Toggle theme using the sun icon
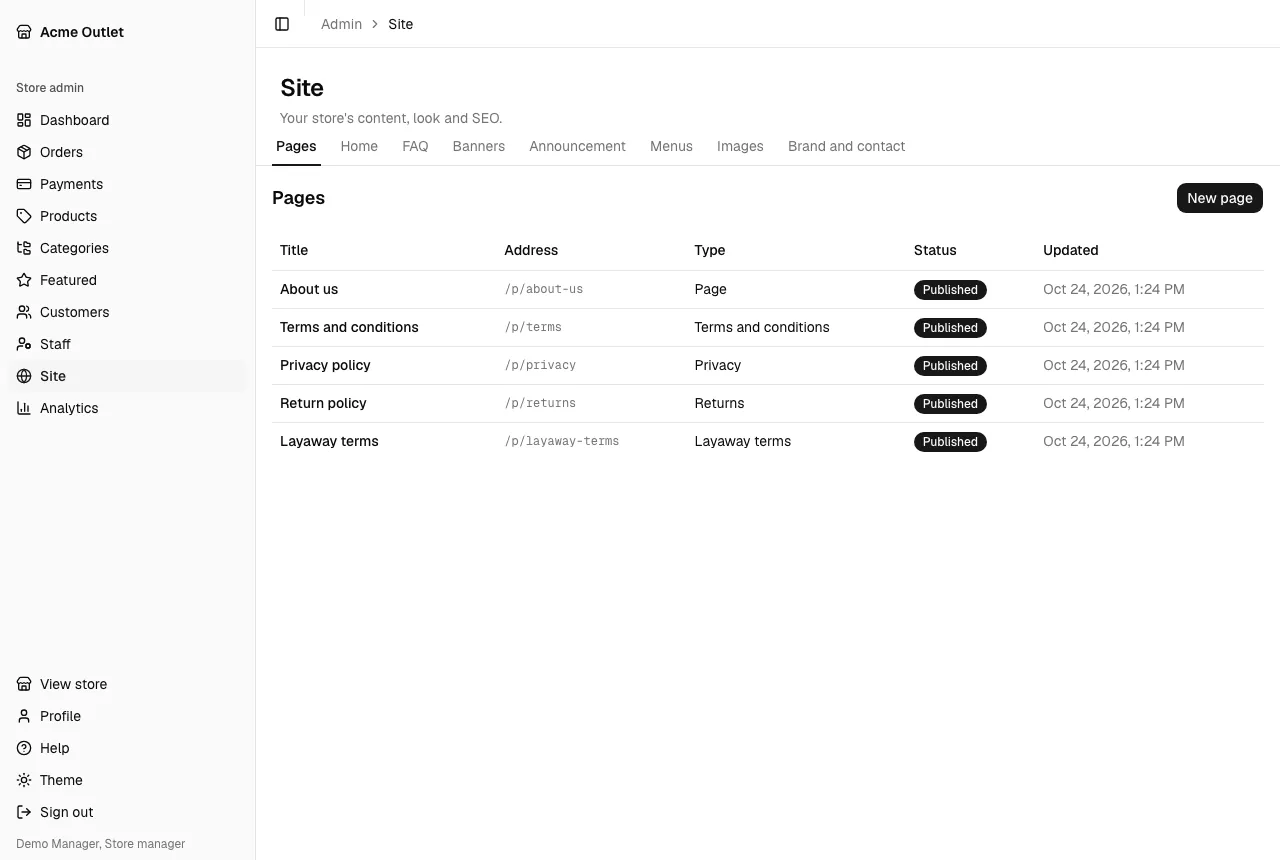 pos(24,780)
